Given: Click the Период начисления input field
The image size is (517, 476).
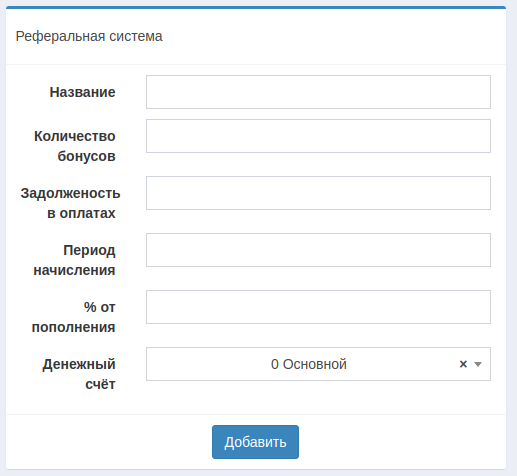Looking at the screenshot, I should point(318,250).
